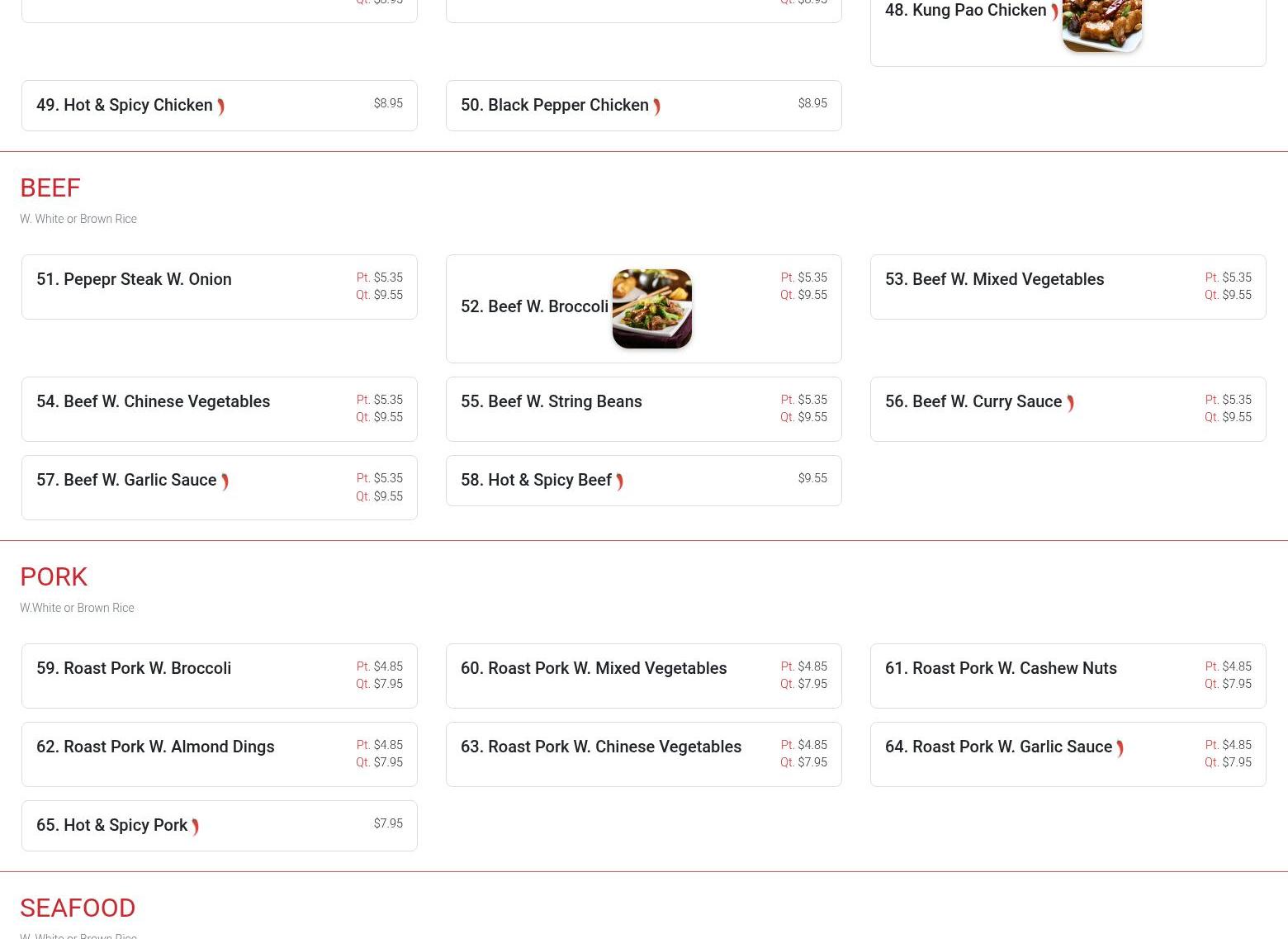Click the rice note under the PORK heading
Screen dimensions: 1288x939
pyautogui.click(x=77, y=608)
